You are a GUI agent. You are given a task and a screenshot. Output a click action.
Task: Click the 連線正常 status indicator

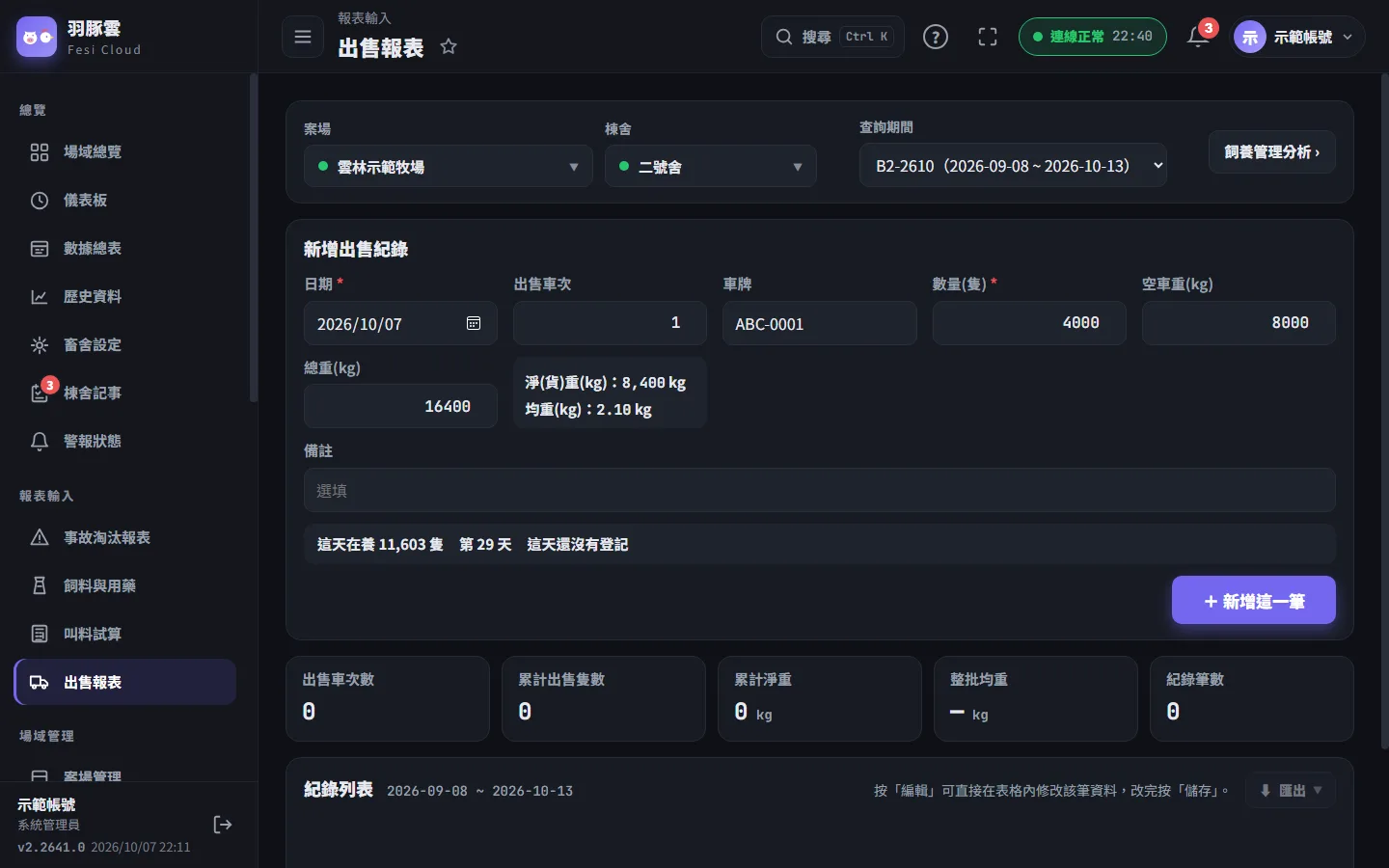[x=1093, y=37]
